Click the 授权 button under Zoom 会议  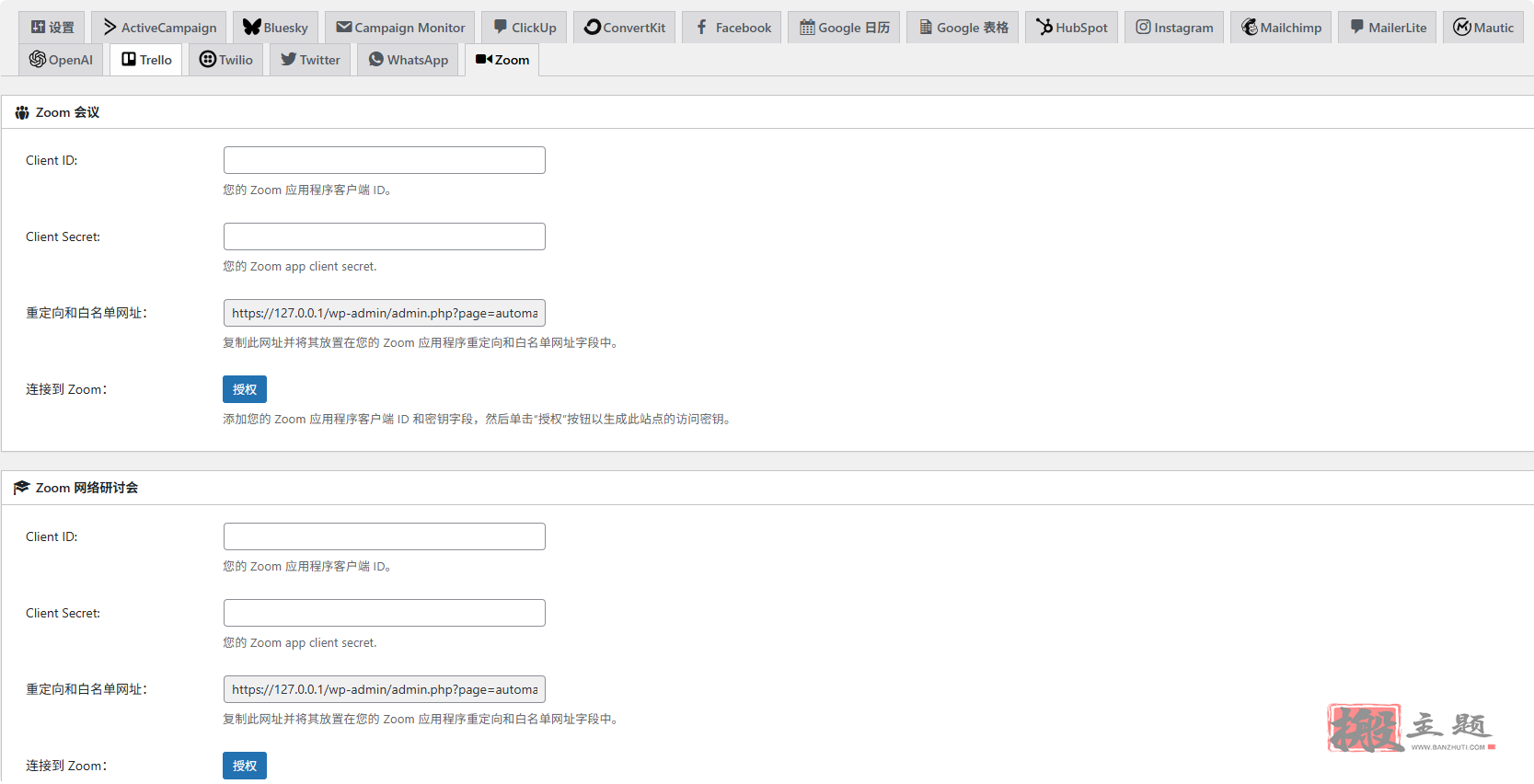coord(245,389)
